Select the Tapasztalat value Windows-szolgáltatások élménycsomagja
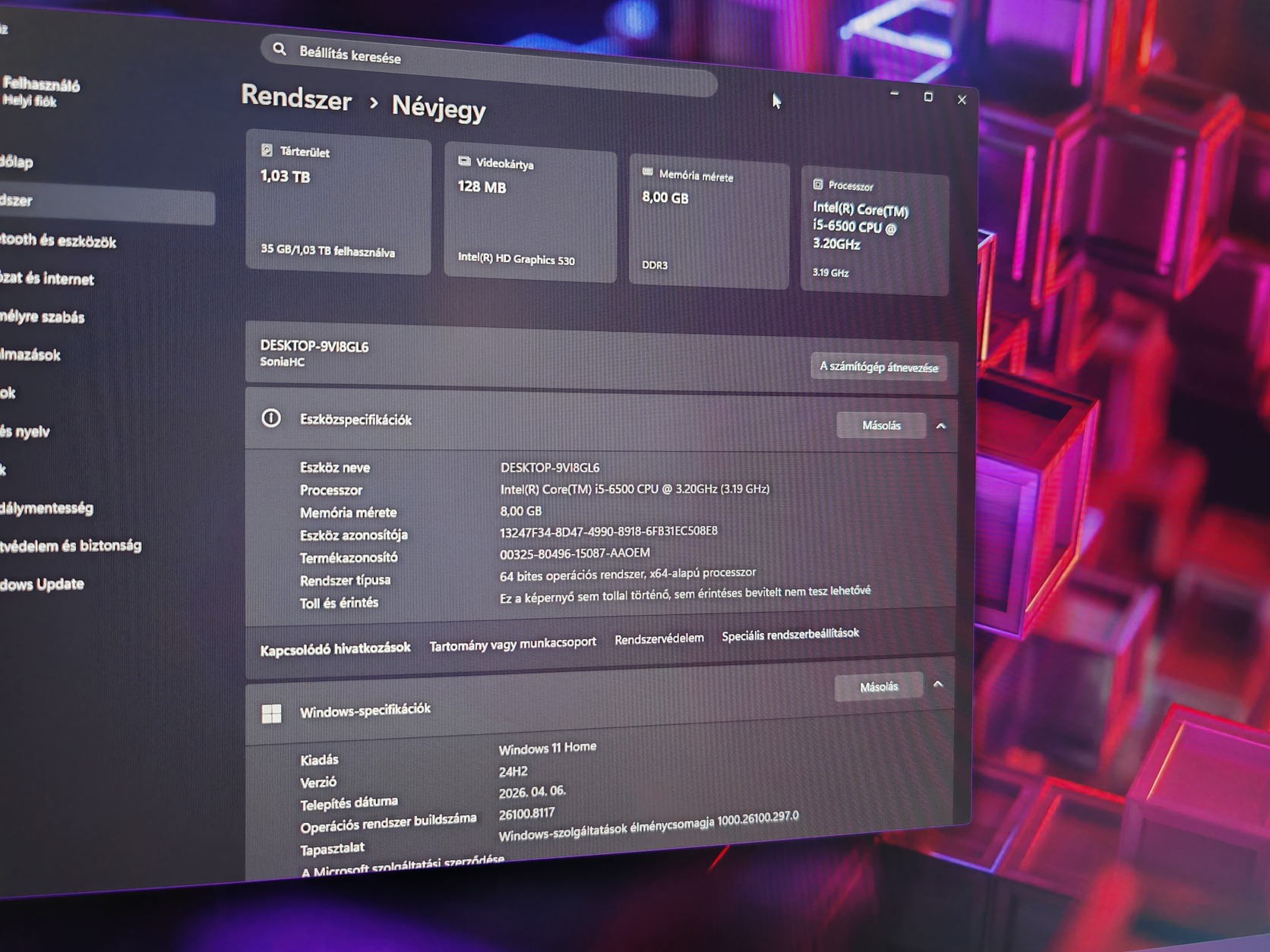Screen dimensions: 1270x952 point(649,826)
